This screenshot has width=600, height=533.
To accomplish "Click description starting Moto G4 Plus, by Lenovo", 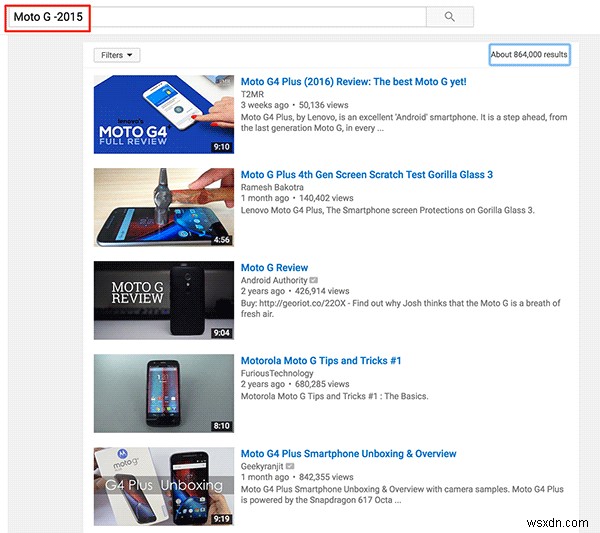I will (404, 122).
